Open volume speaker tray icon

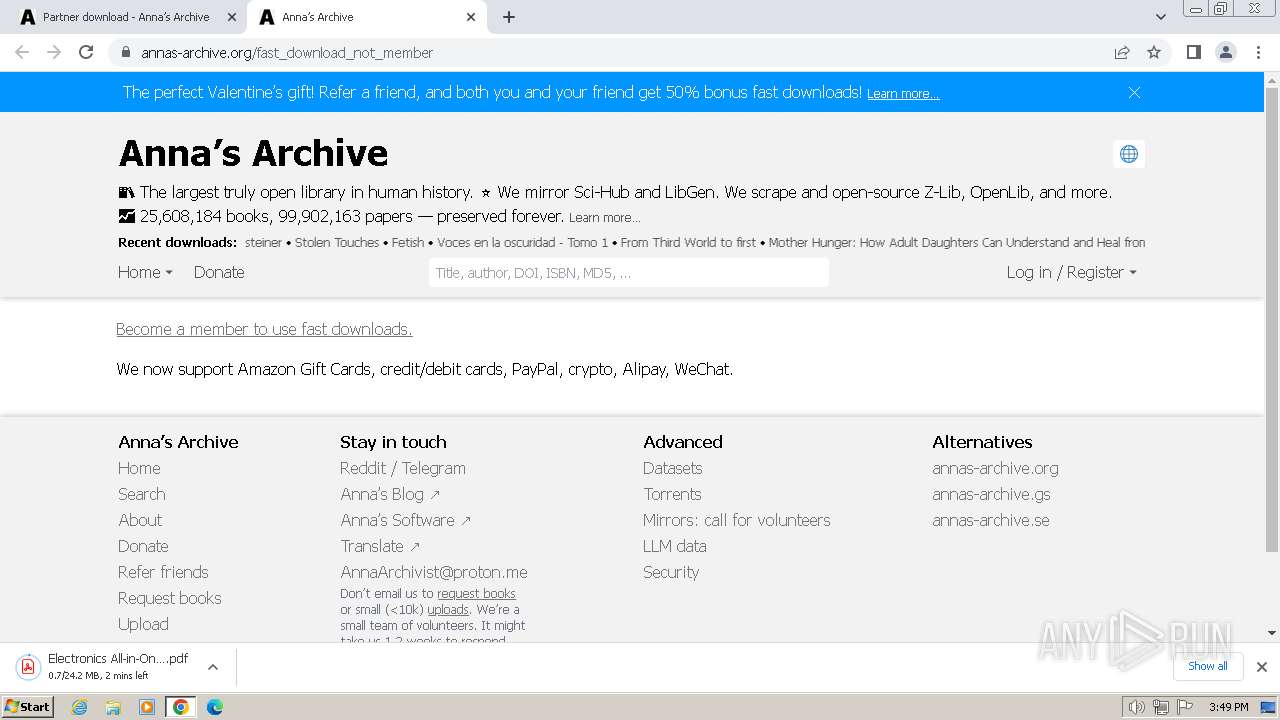click(1136, 706)
